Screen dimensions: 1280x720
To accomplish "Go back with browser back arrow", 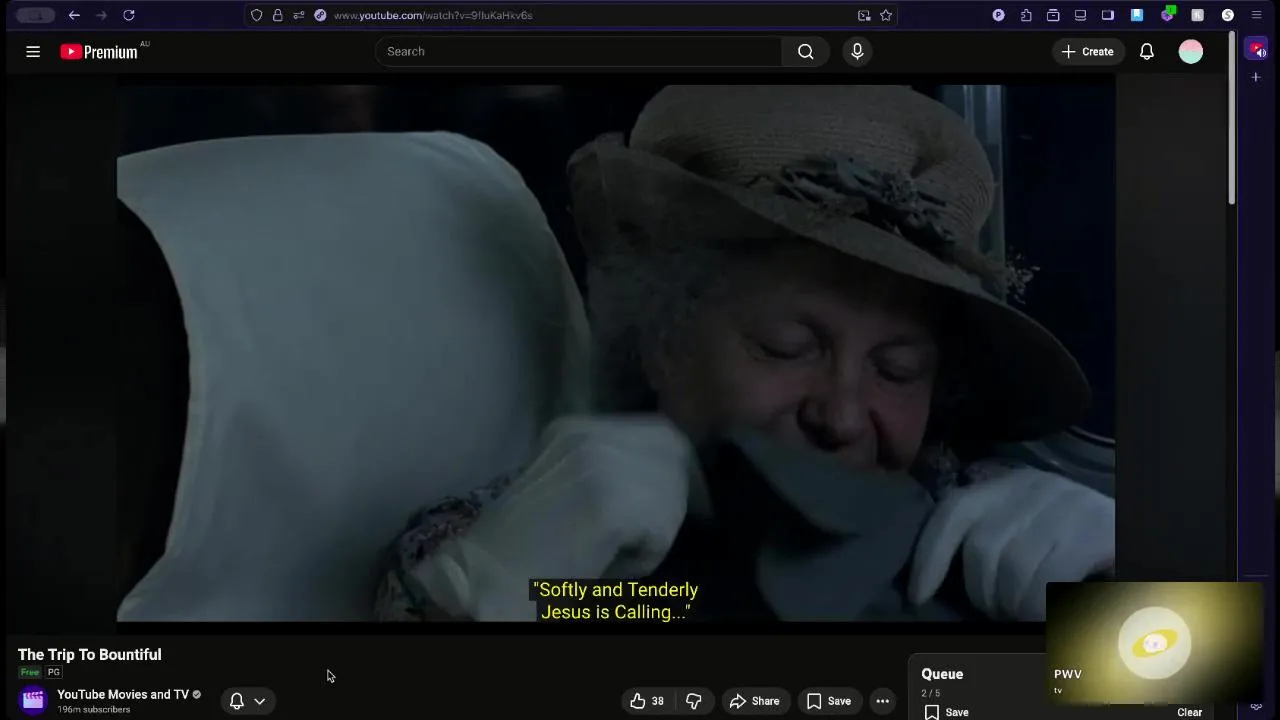I will point(74,15).
